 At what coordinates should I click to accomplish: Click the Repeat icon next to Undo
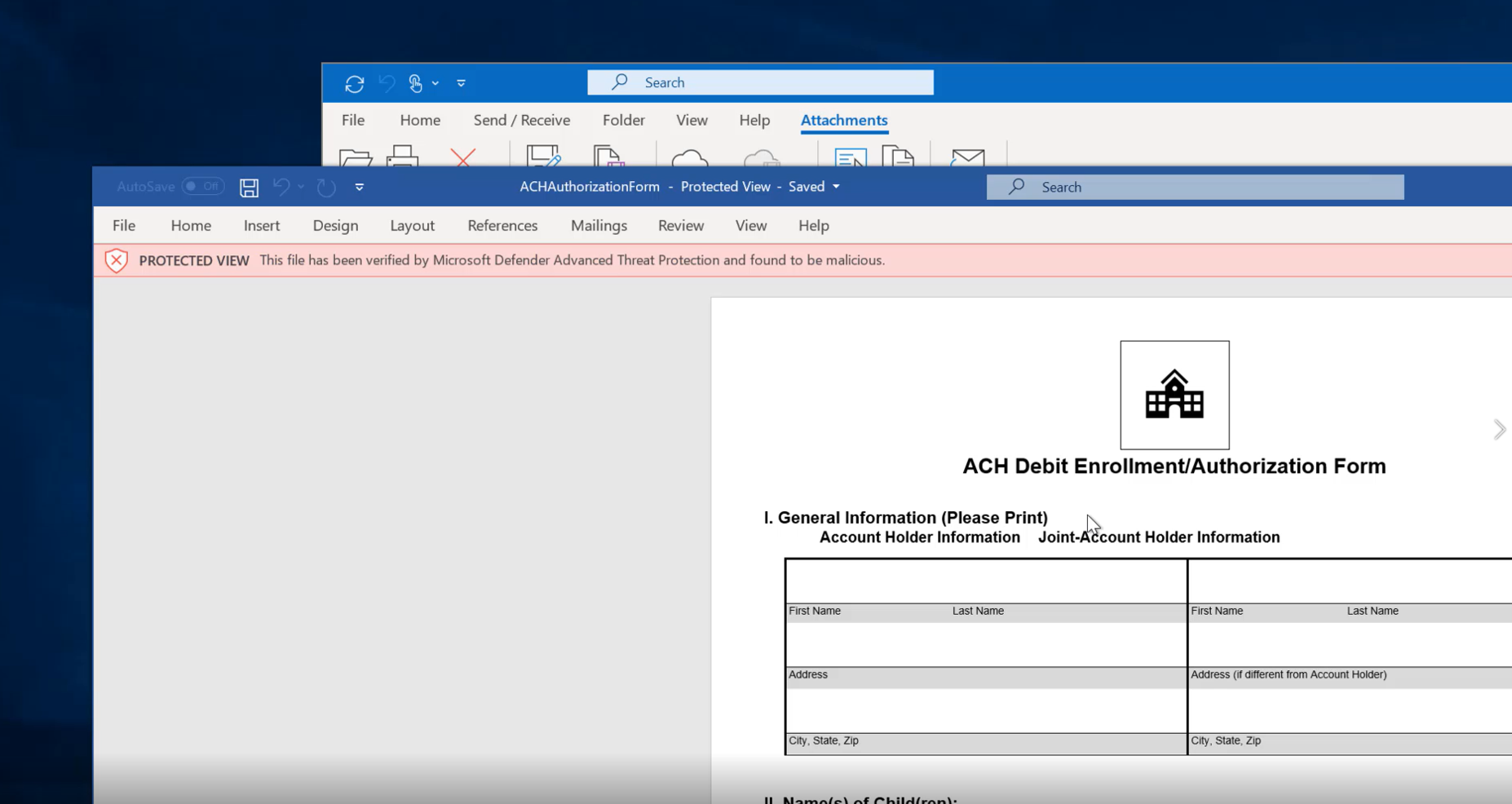coord(325,188)
